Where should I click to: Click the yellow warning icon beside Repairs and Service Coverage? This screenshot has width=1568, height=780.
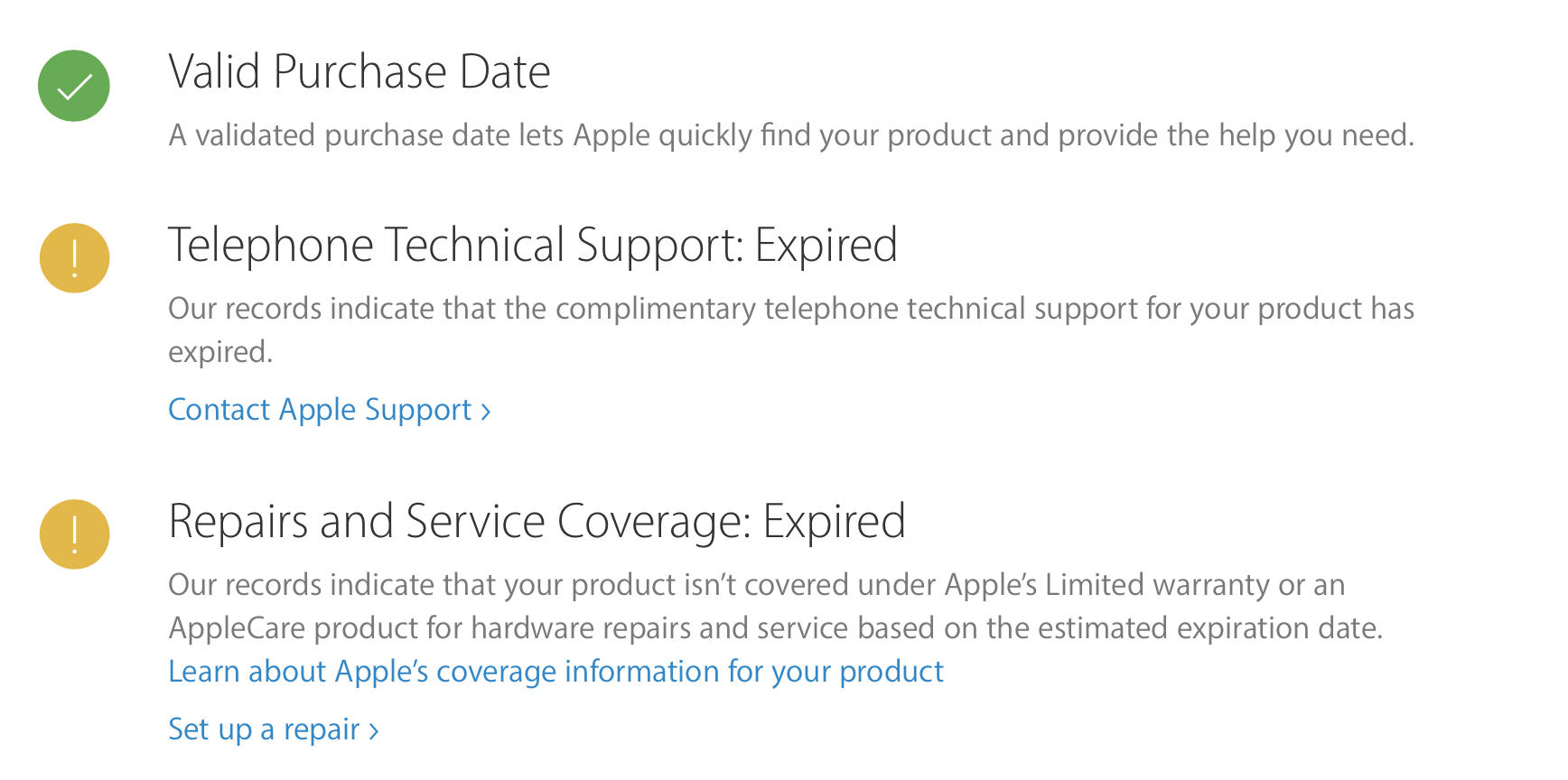[x=74, y=534]
